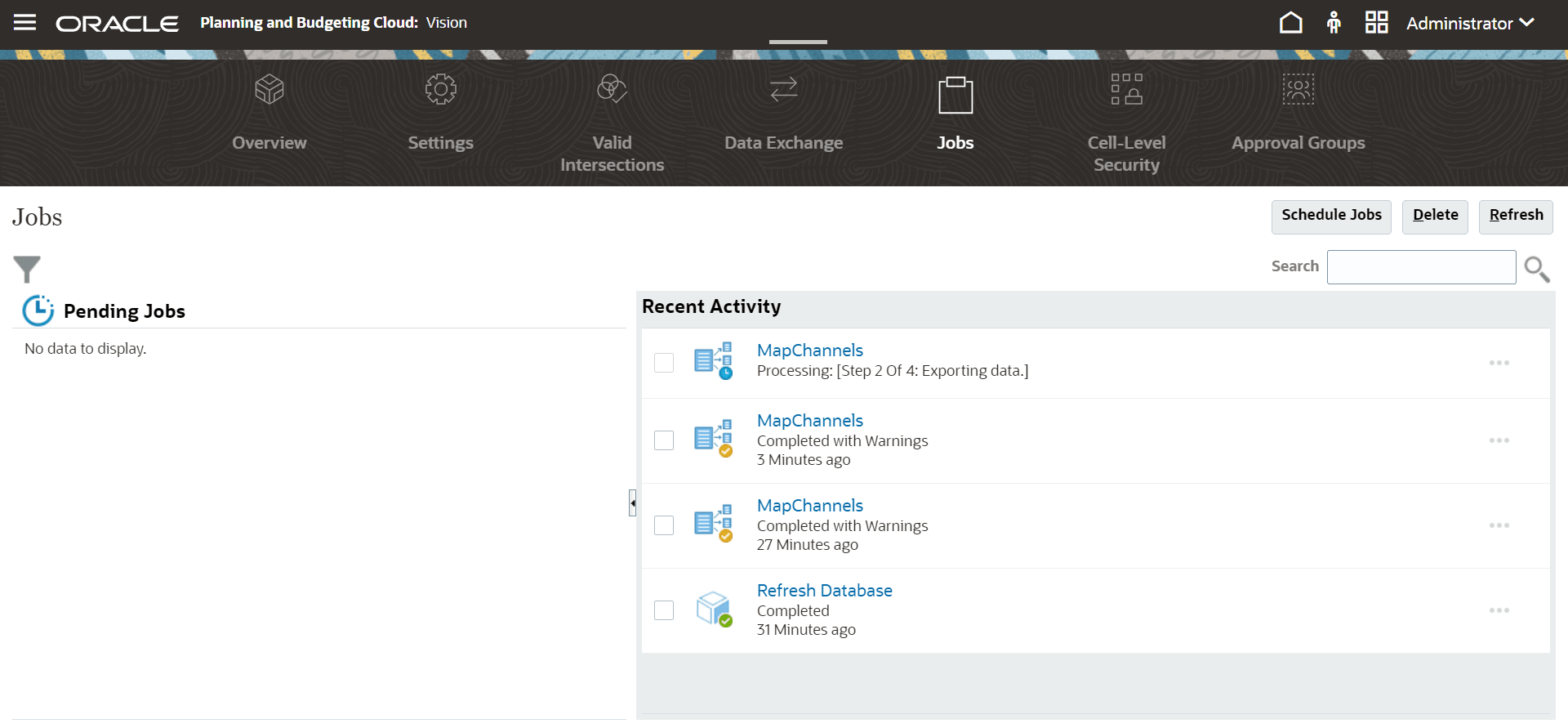The width and height of the screenshot is (1568, 728).
Task: Tick the Refresh Database job checkbox
Action: (664, 610)
